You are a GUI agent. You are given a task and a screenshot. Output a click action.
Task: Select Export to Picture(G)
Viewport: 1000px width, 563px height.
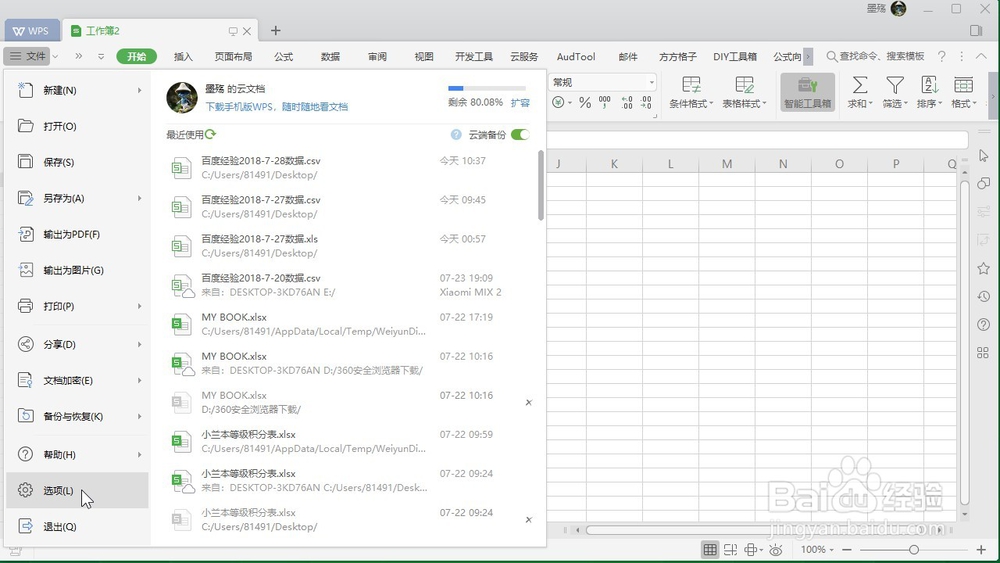coord(77,270)
